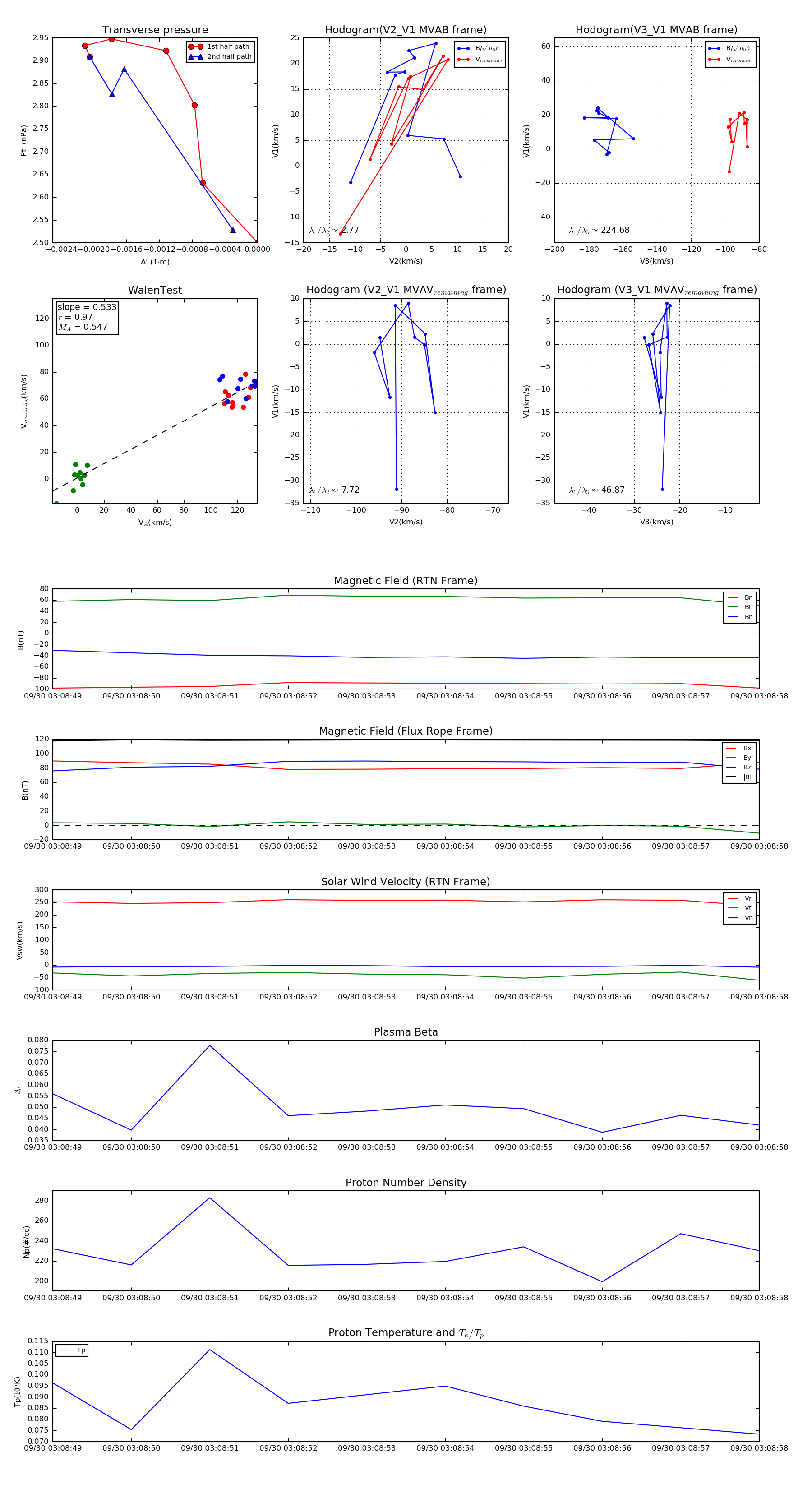Click '1st half path' legend entry
The height and width of the screenshot is (1489, 812).
(221, 46)
